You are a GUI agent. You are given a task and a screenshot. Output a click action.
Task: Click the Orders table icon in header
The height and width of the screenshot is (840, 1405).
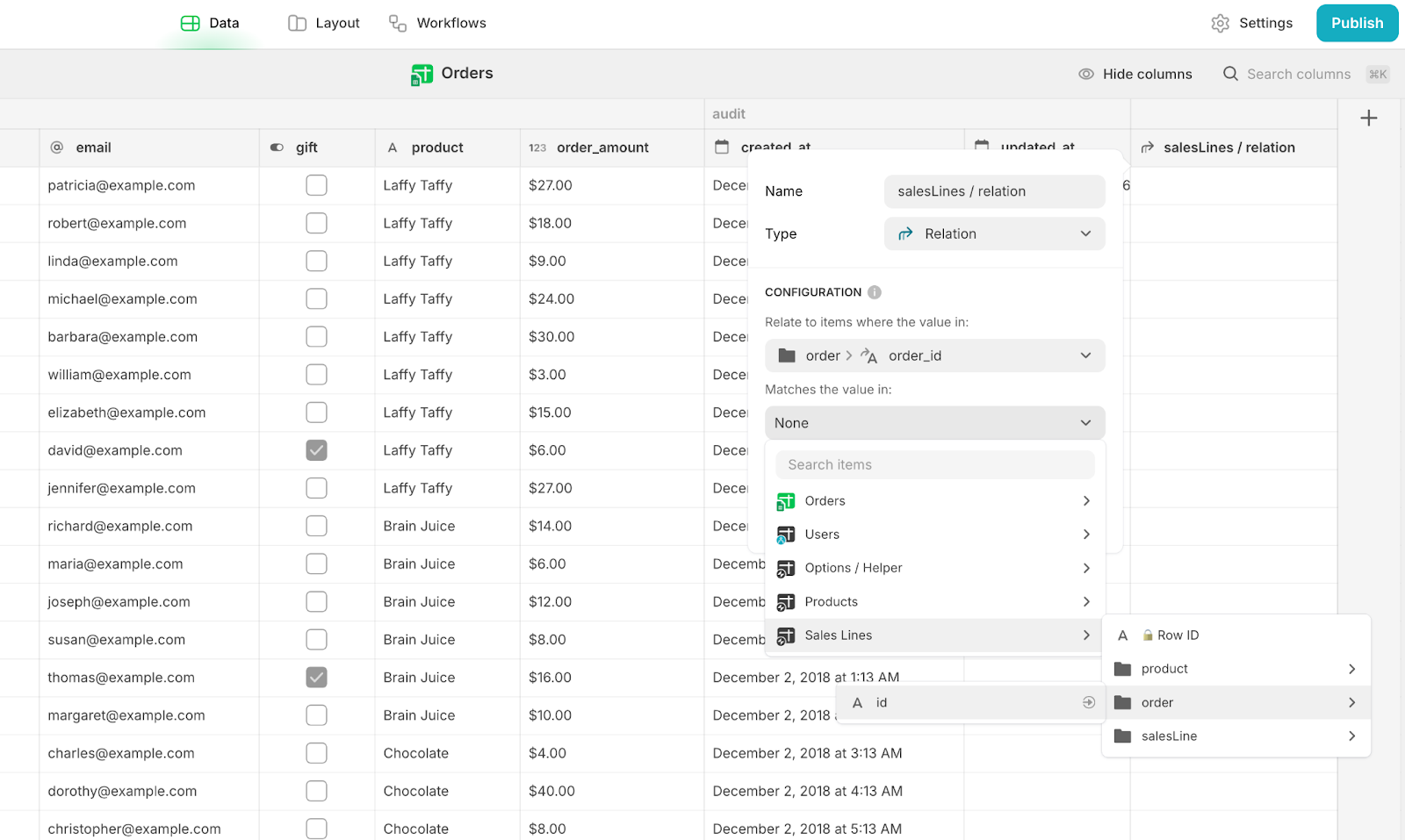(421, 75)
